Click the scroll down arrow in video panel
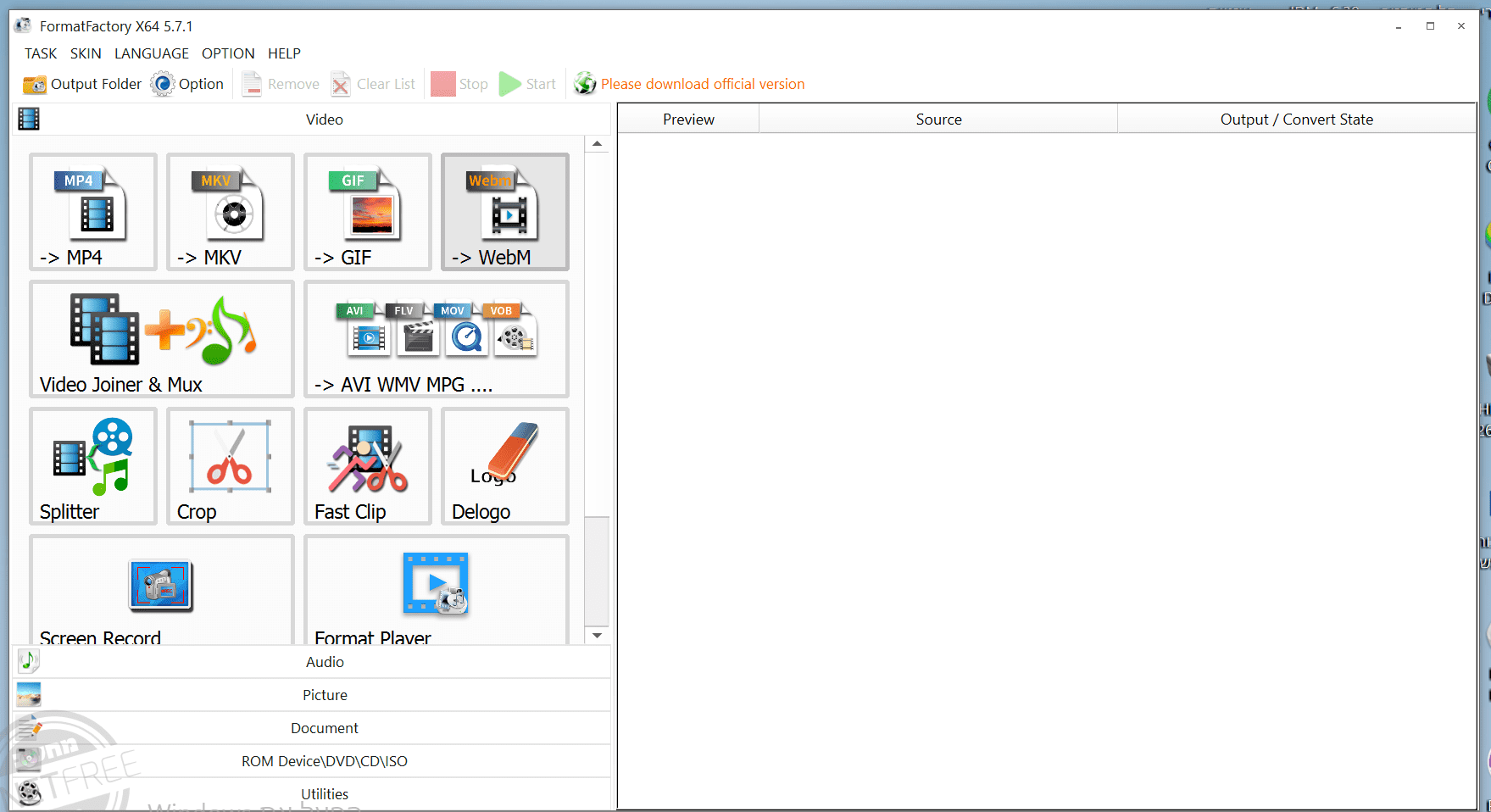Screen dimensions: 1491x812 click(598, 636)
